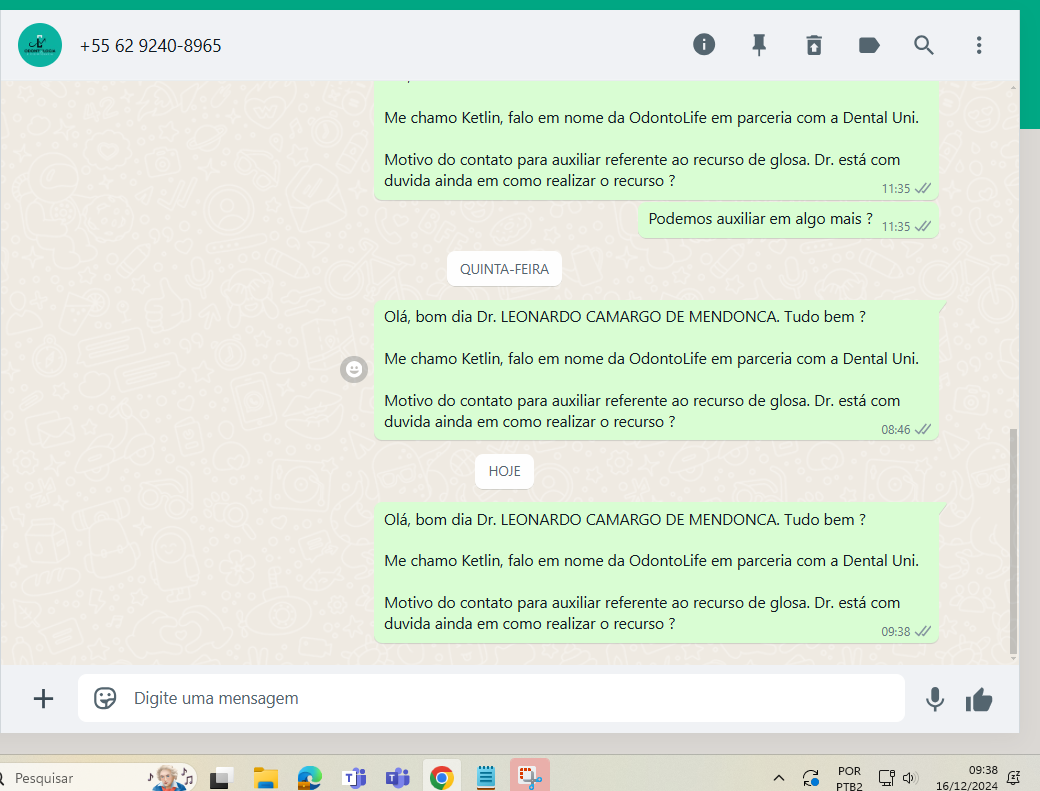Click the QUINTA-FEIRA date label
The height and width of the screenshot is (791, 1040).
tap(504, 269)
